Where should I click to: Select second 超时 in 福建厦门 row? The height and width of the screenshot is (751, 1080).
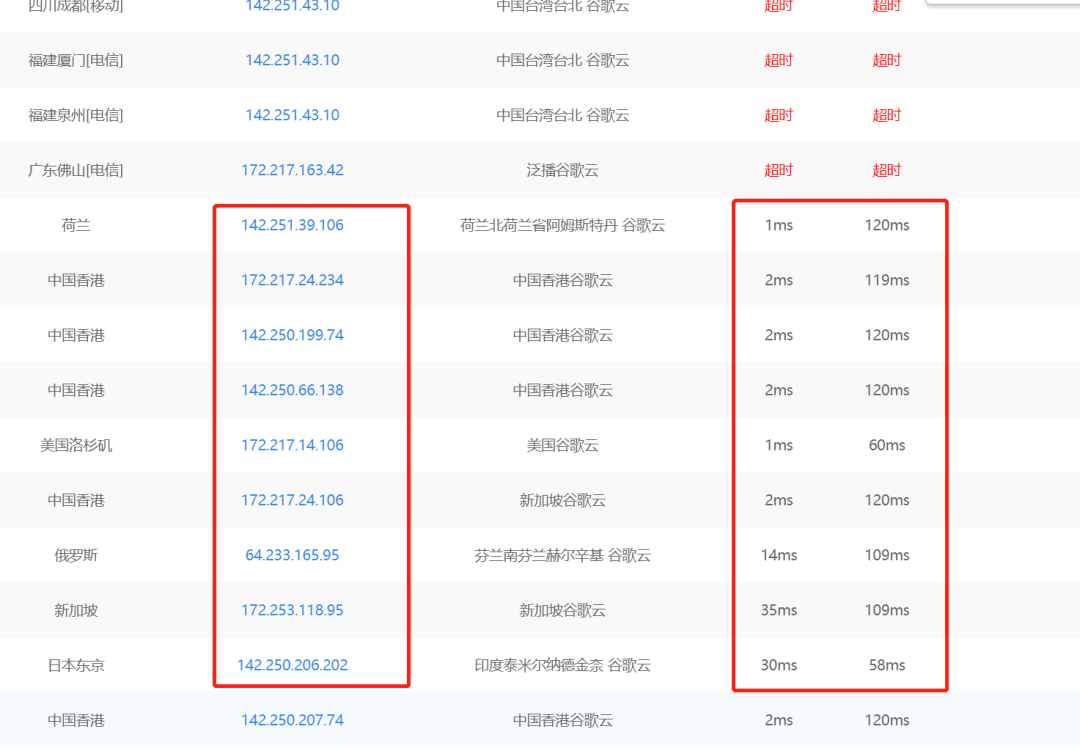pyautogui.click(x=887, y=61)
